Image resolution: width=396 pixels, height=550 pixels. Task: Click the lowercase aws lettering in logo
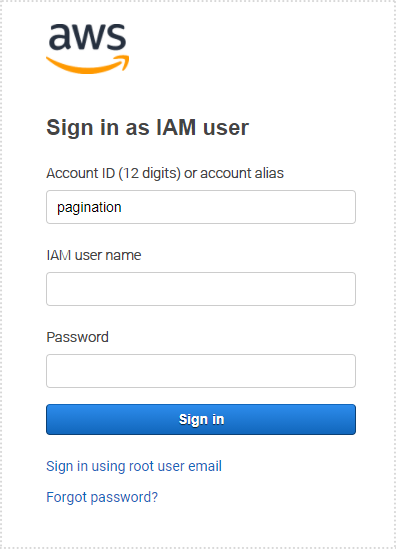tap(88, 37)
